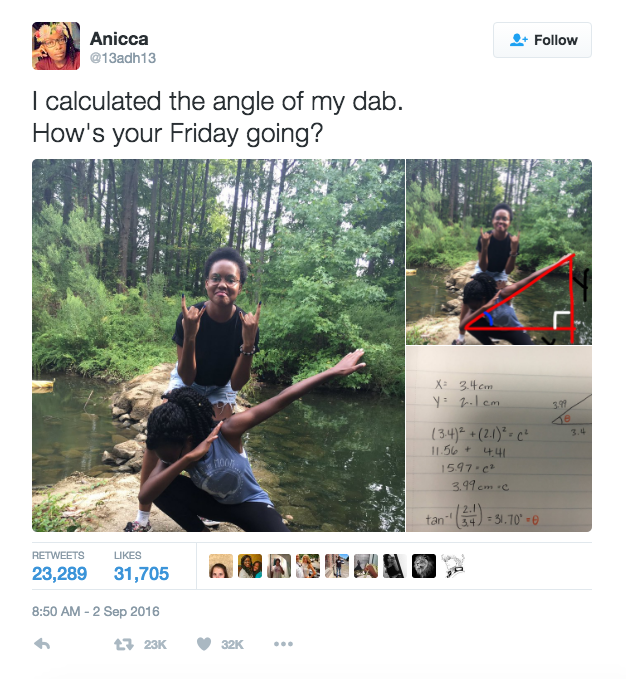Click the second liker's avatar with two women
This screenshot has height=679, width=626.
pyautogui.click(x=250, y=566)
